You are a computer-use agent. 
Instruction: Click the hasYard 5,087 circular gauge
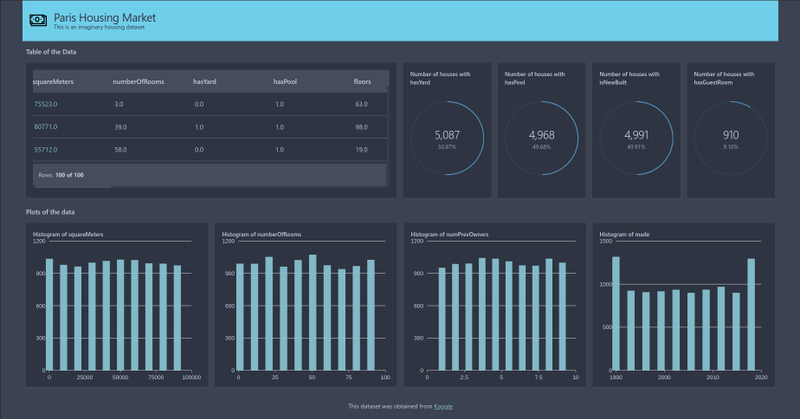(447, 138)
